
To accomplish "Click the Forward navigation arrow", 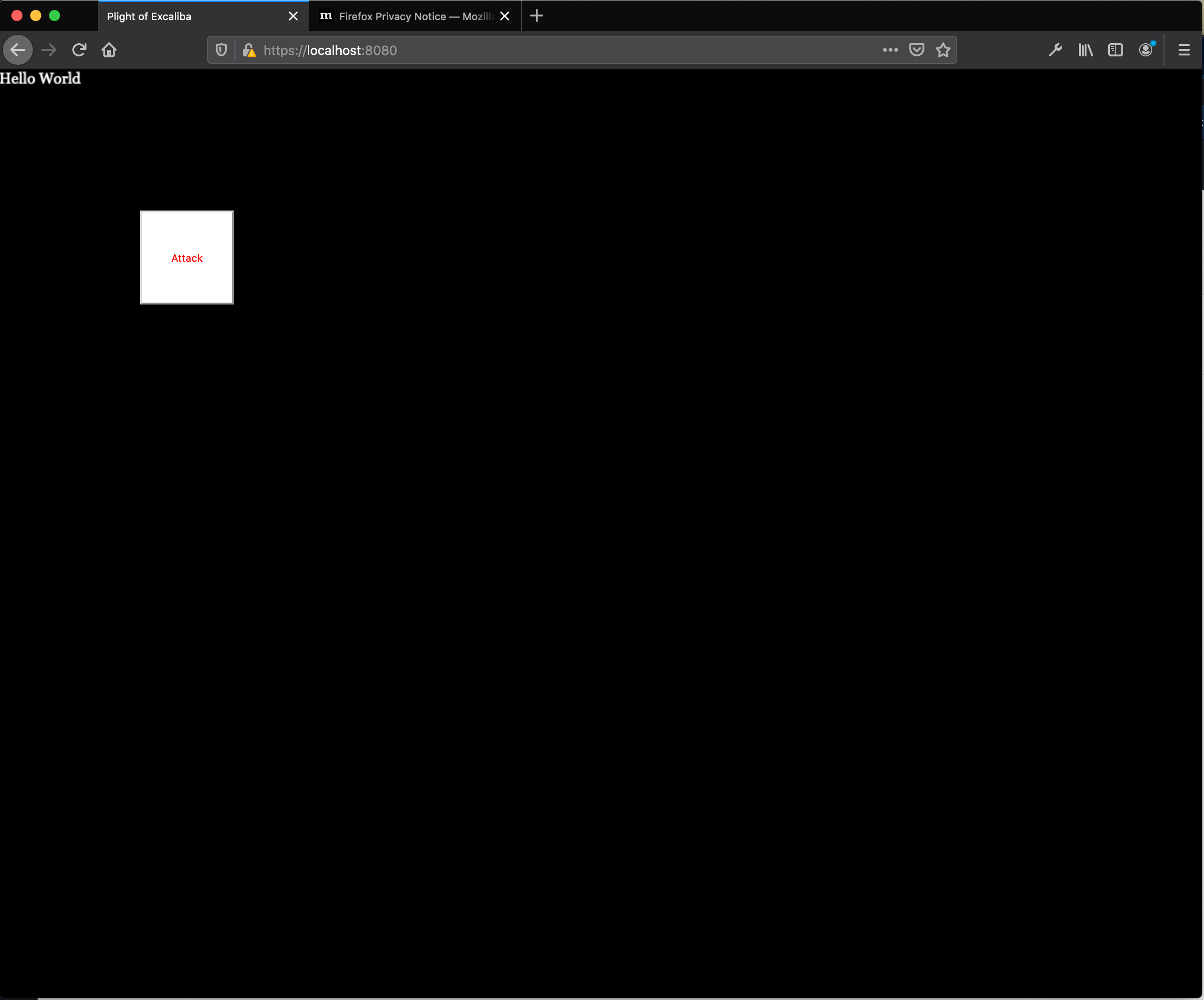I will 49,50.
